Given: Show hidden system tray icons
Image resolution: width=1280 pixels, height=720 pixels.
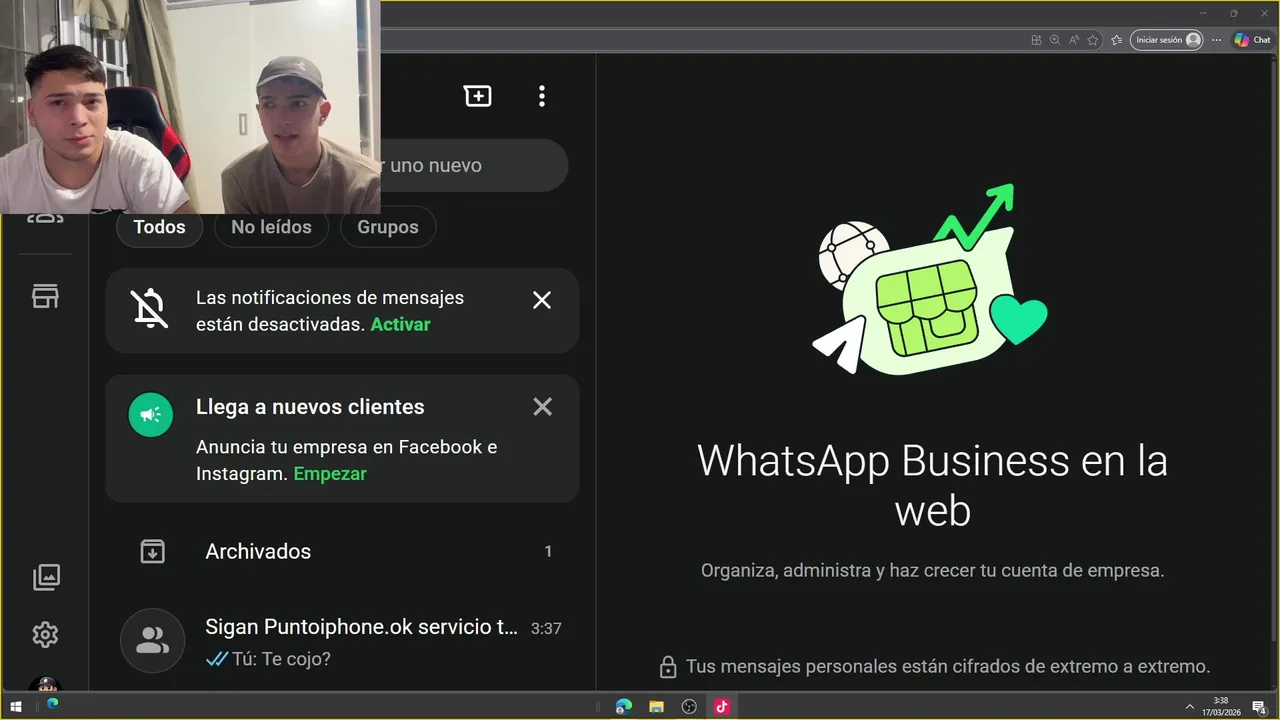Looking at the screenshot, I should (1189, 707).
